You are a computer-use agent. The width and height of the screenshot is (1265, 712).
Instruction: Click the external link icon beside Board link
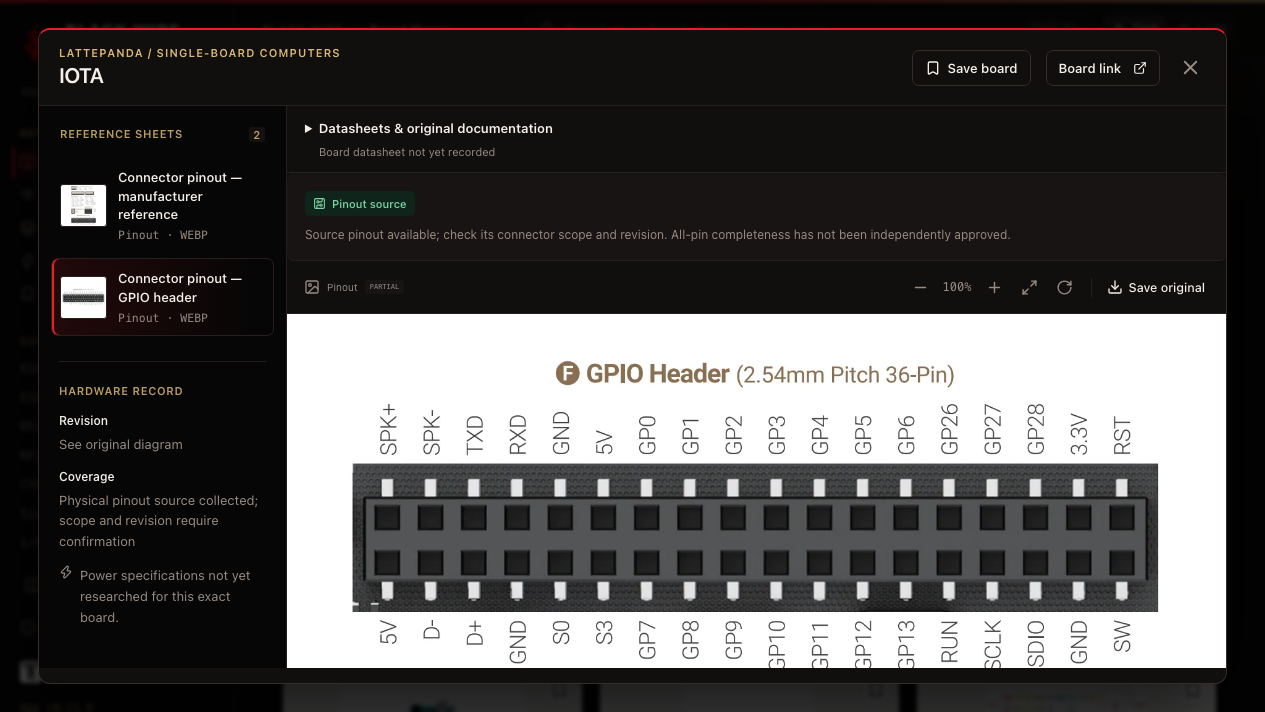point(1140,68)
